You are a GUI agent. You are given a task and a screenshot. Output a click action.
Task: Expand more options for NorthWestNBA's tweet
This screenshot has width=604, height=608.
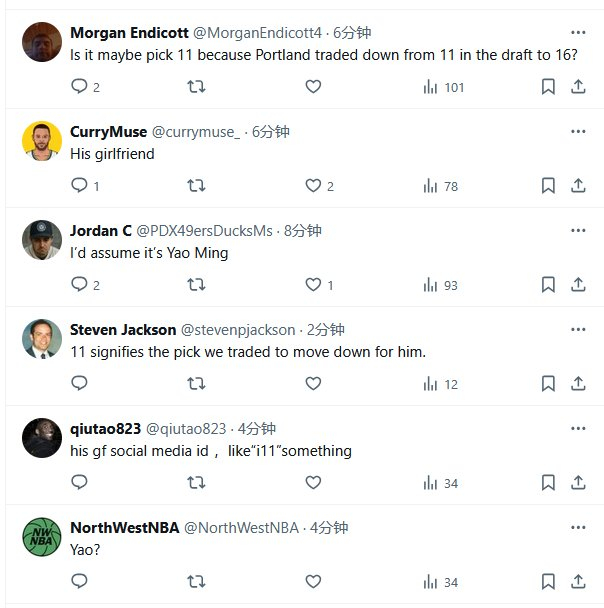[x=578, y=527]
